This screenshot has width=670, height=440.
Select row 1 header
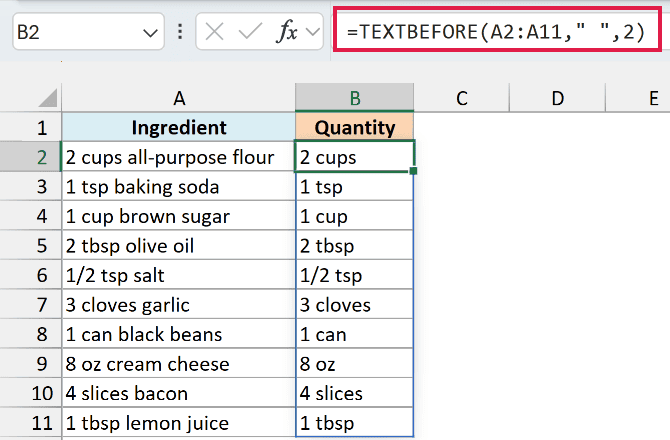(x=31, y=127)
